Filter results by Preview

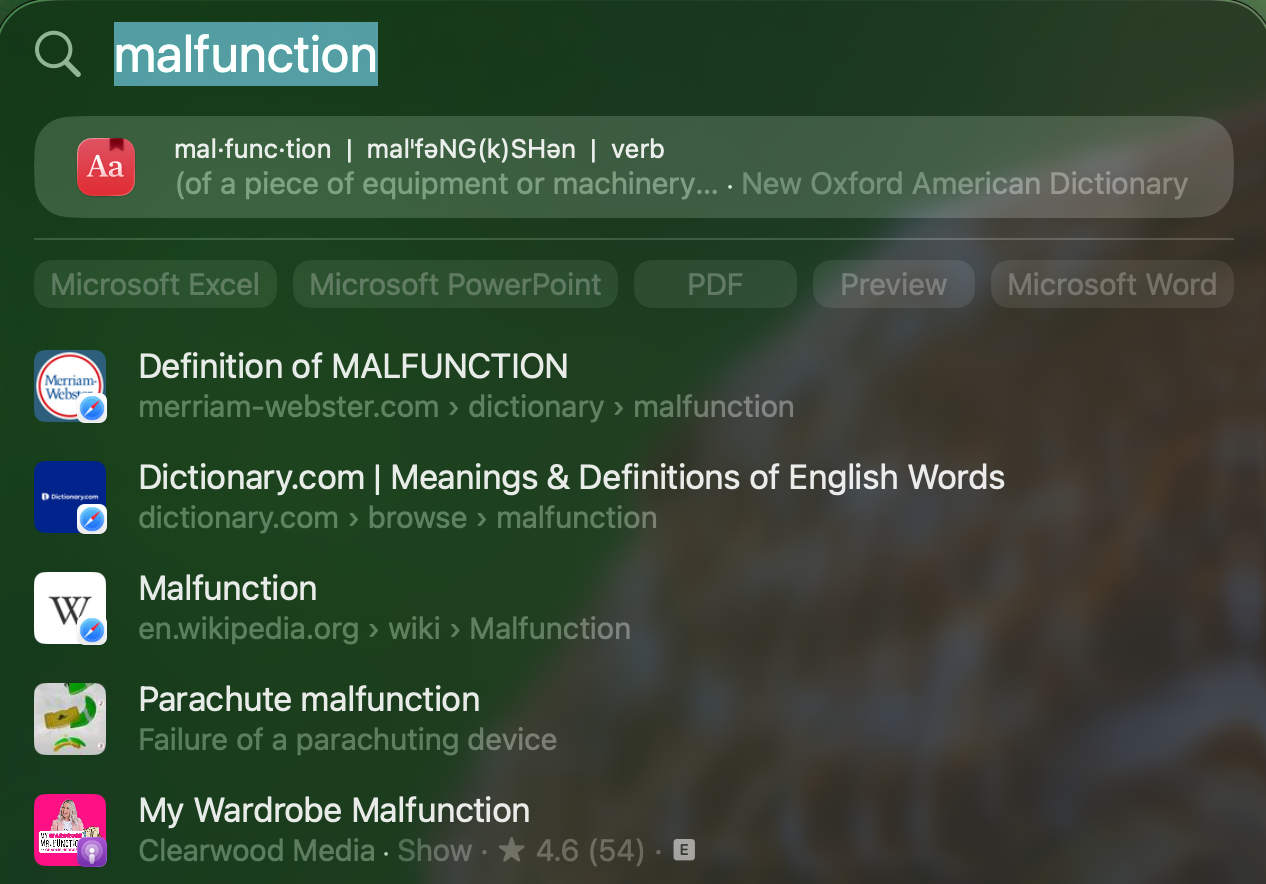(893, 284)
